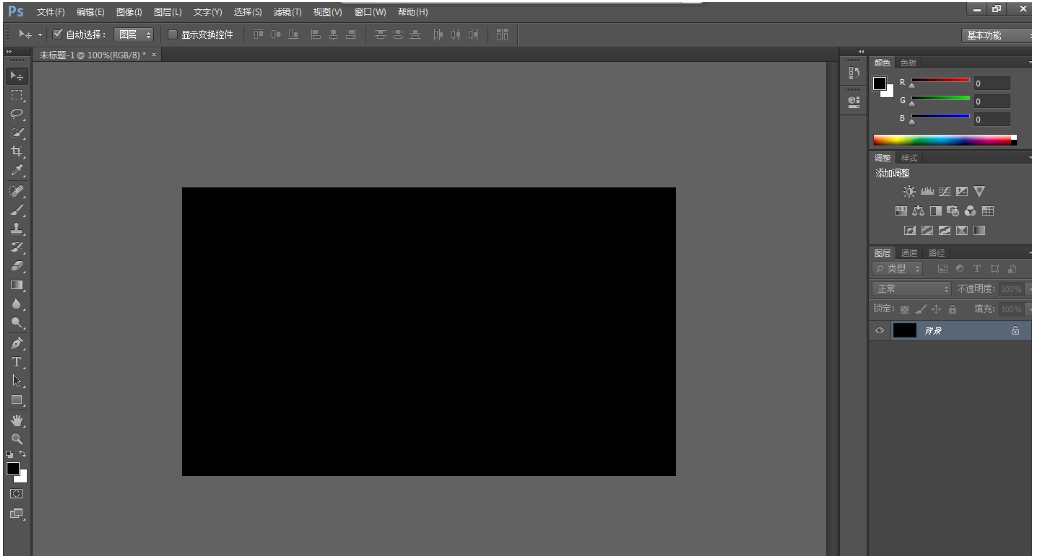Select the Pen tool

(x=17, y=343)
